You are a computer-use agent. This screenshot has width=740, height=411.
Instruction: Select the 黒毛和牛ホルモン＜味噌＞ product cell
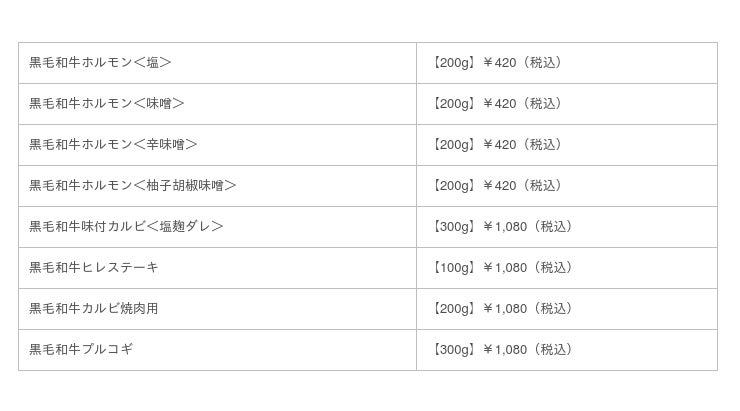[107, 104]
